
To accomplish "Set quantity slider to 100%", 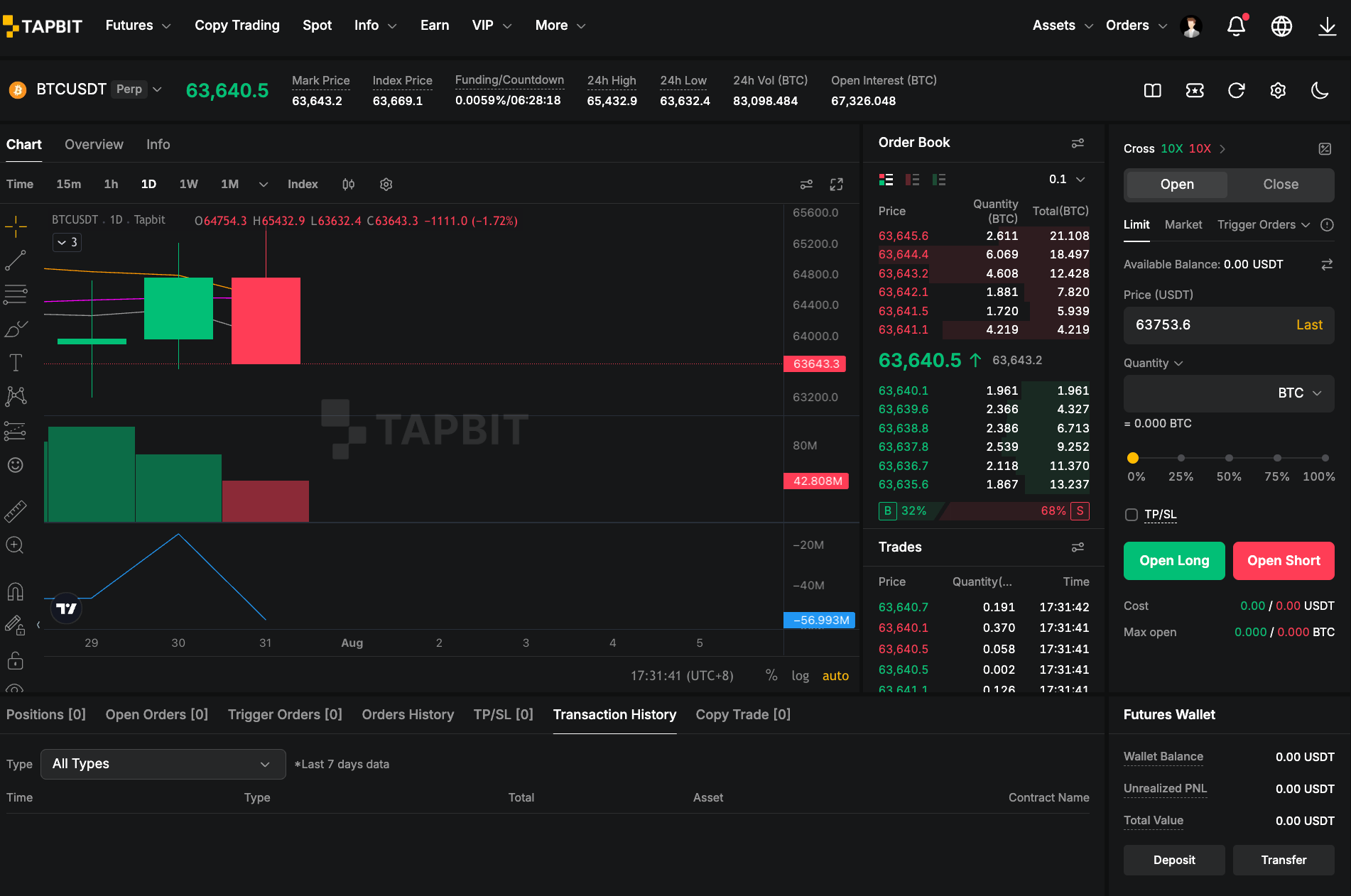I will tap(1325, 458).
